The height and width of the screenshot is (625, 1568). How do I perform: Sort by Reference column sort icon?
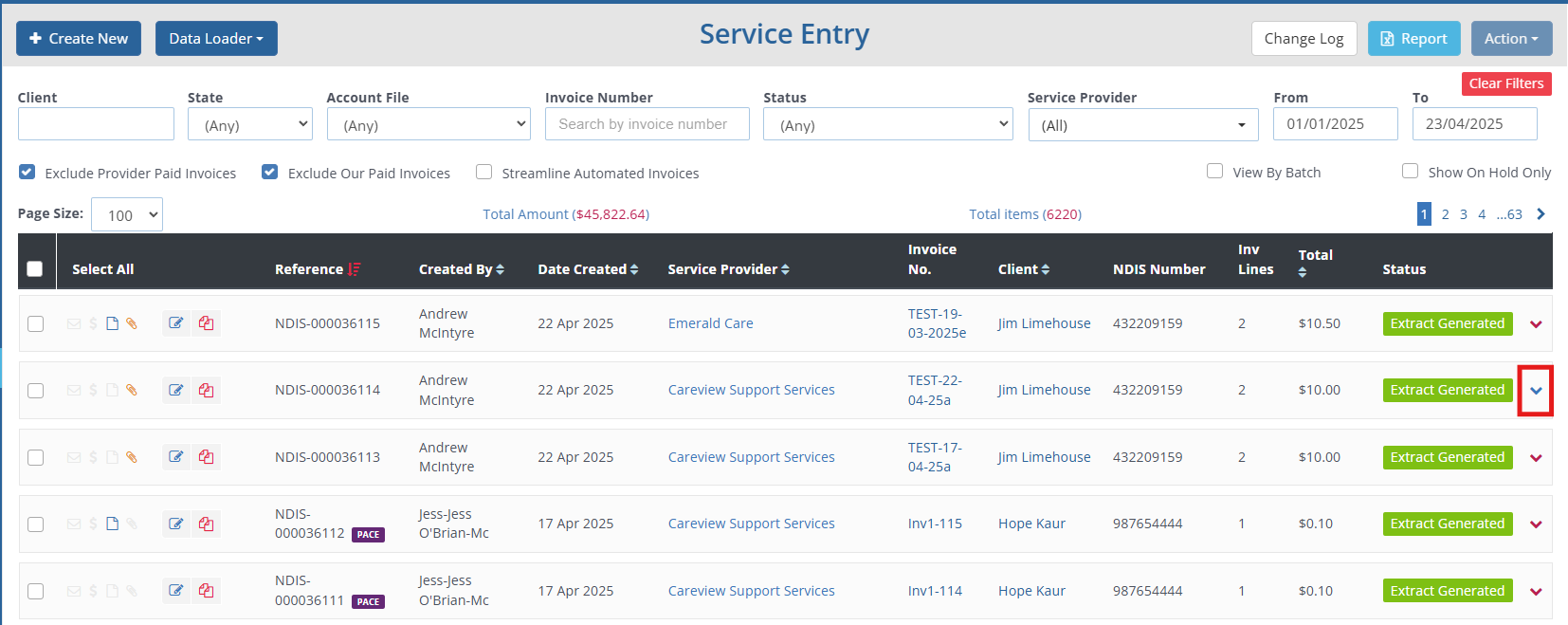pos(355,269)
